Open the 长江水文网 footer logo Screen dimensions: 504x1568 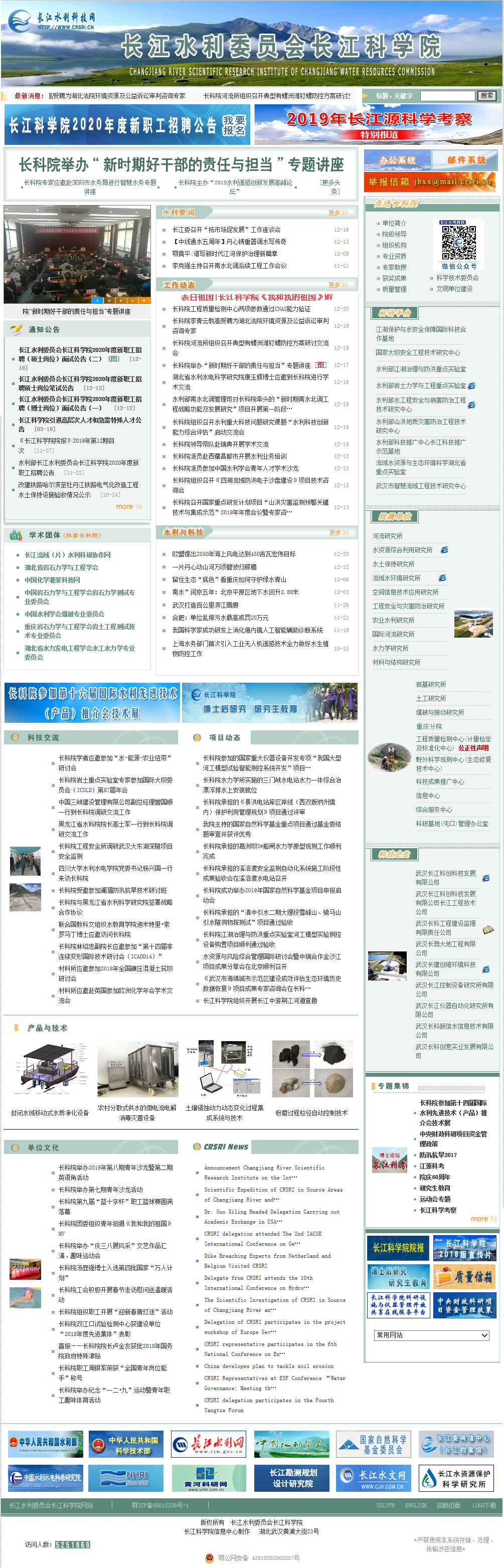tap(373, 1477)
